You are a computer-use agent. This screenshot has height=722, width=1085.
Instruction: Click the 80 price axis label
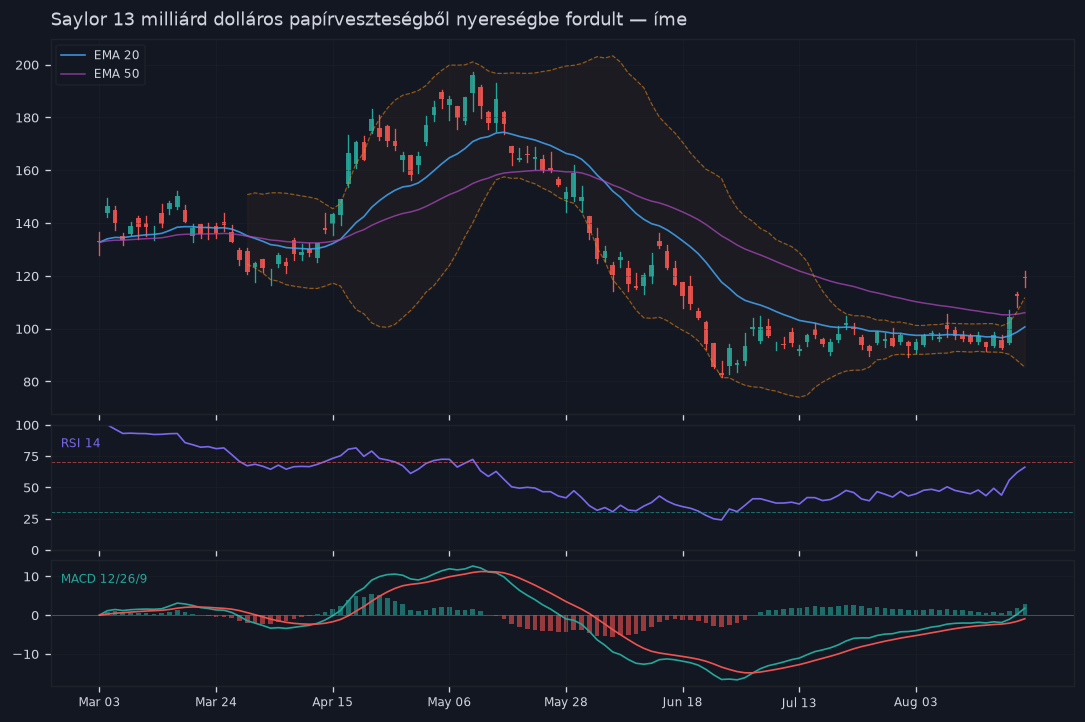point(31,382)
